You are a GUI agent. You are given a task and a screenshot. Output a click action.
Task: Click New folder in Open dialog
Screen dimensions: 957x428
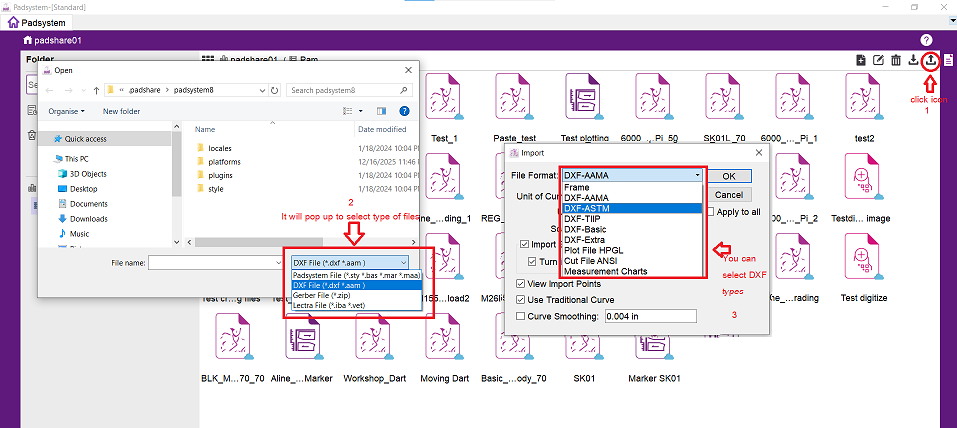[x=121, y=111]
